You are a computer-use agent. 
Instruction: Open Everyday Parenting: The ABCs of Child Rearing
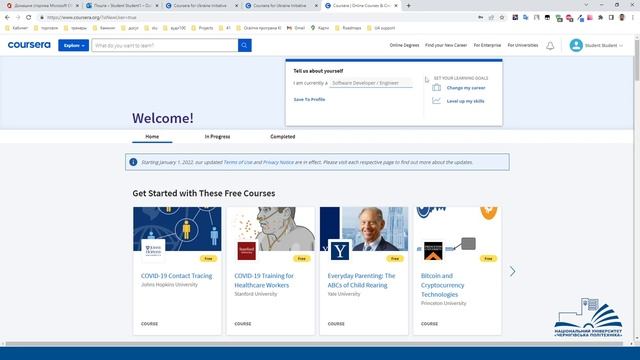(361, 280)
